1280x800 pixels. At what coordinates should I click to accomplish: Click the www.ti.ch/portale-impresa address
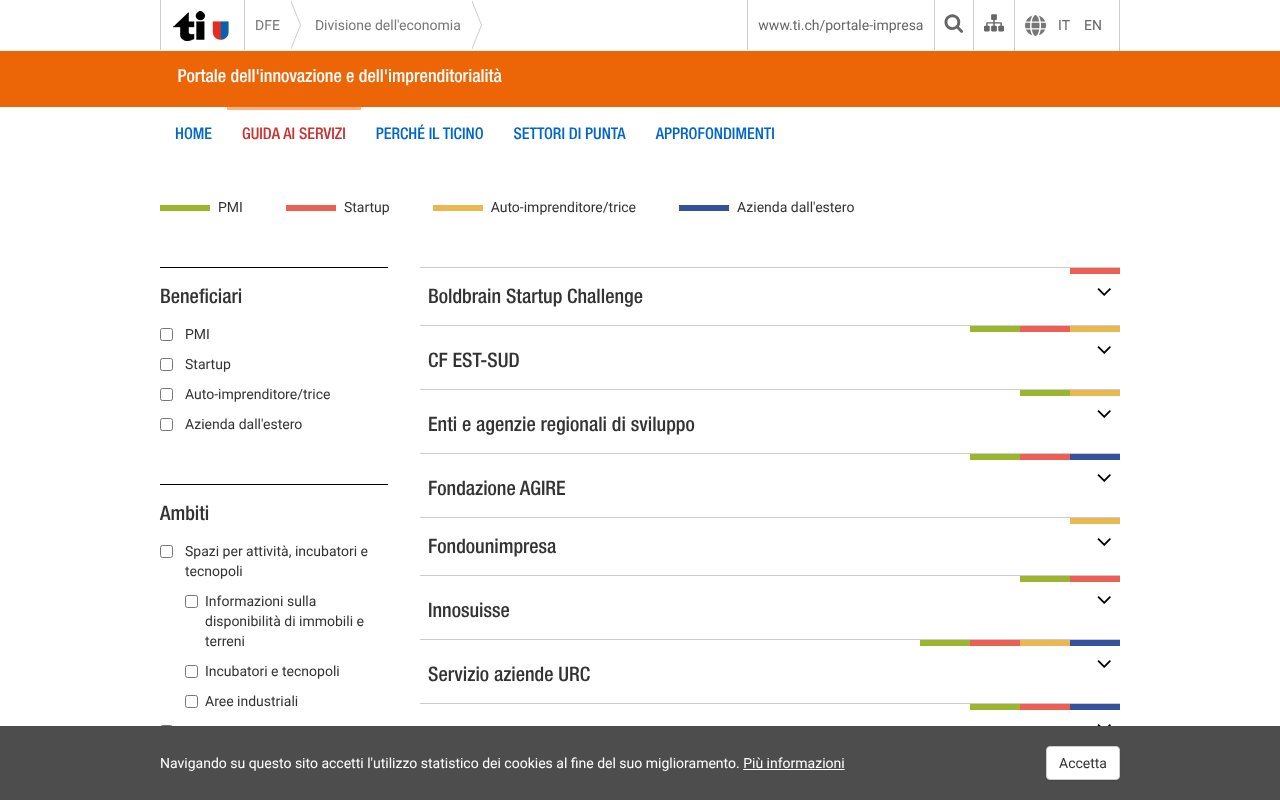tap(841, 25)
